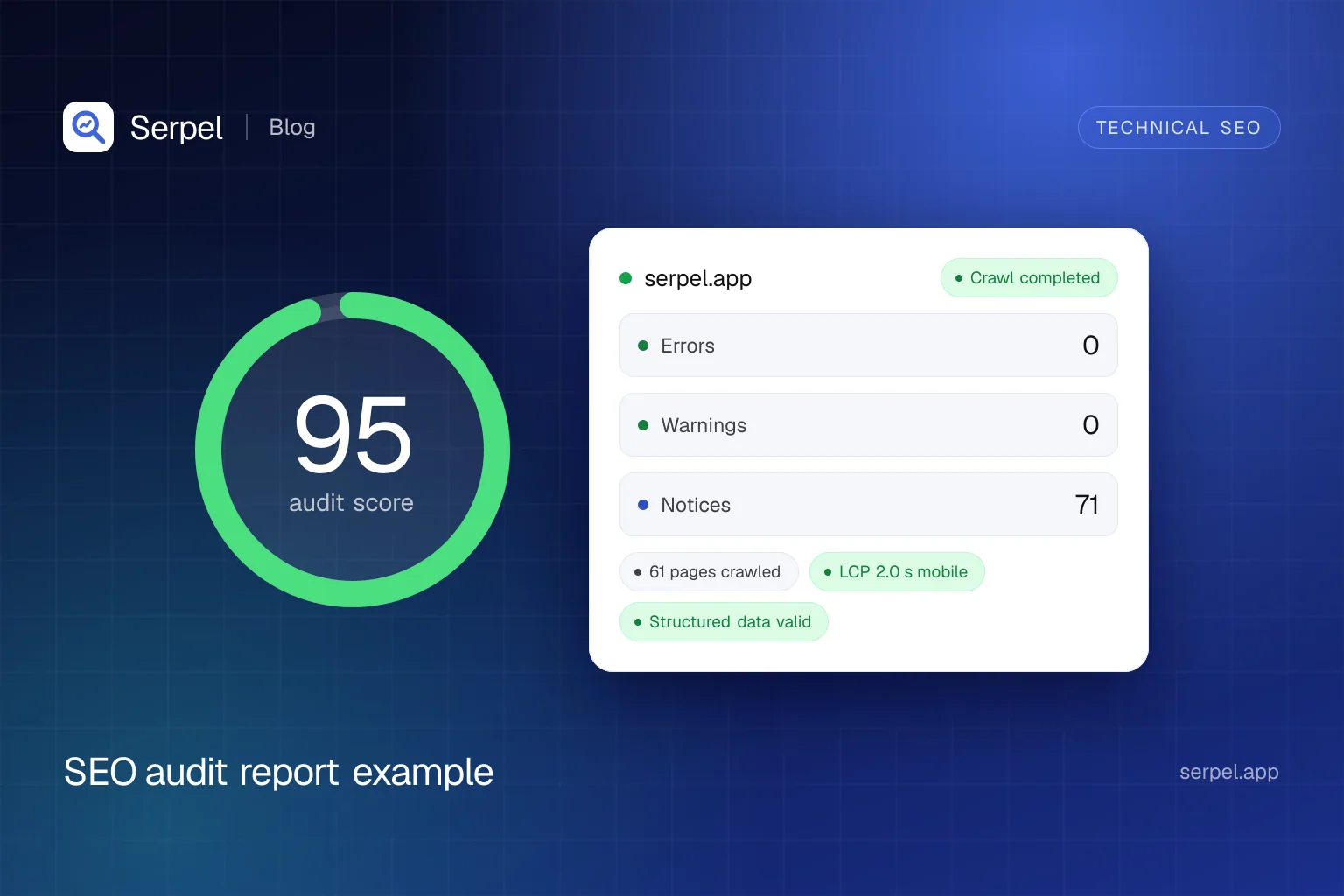Click the Serpel brand name
This screenshot has width=1344, height=896.
tap(177, 128)
